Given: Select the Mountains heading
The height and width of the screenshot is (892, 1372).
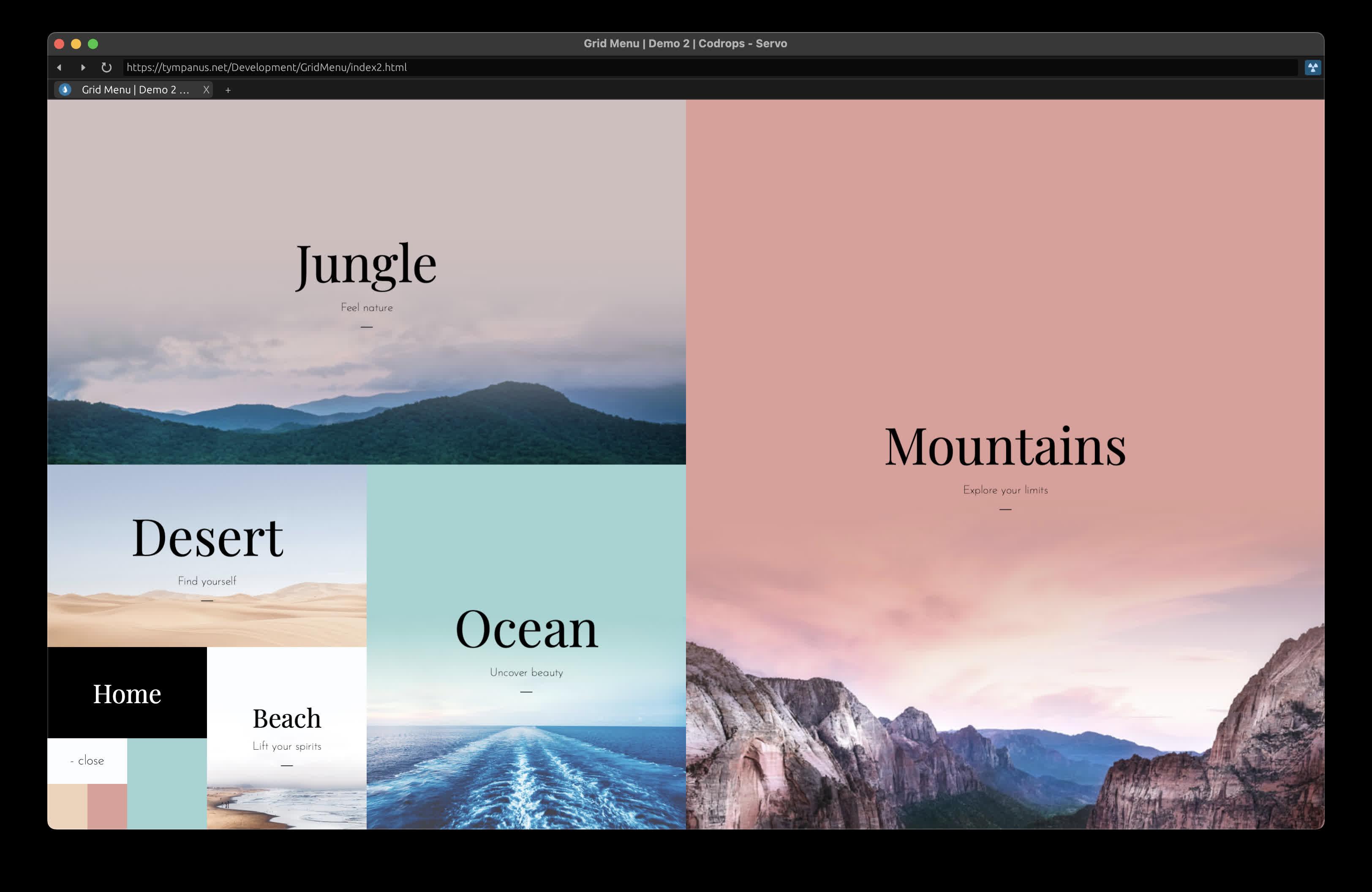Looking at the screenshot, I should click(x=1005, y=446).
